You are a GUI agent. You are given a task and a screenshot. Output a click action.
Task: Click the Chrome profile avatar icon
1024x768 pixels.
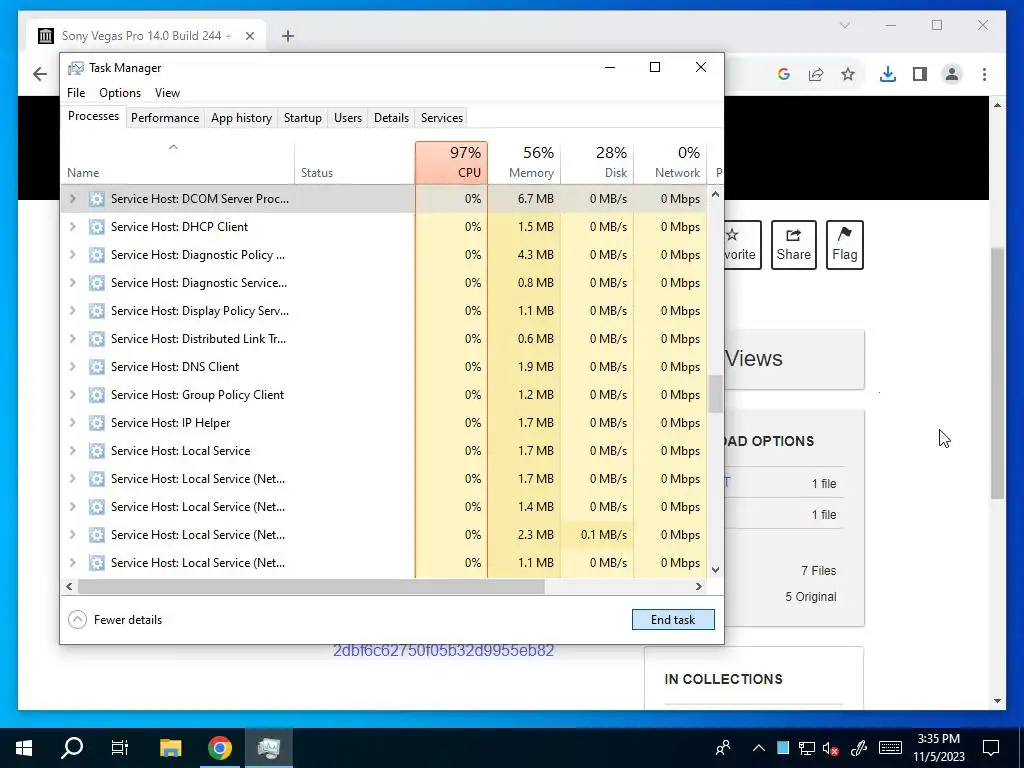pyautogui.click(x=952, y=74)
